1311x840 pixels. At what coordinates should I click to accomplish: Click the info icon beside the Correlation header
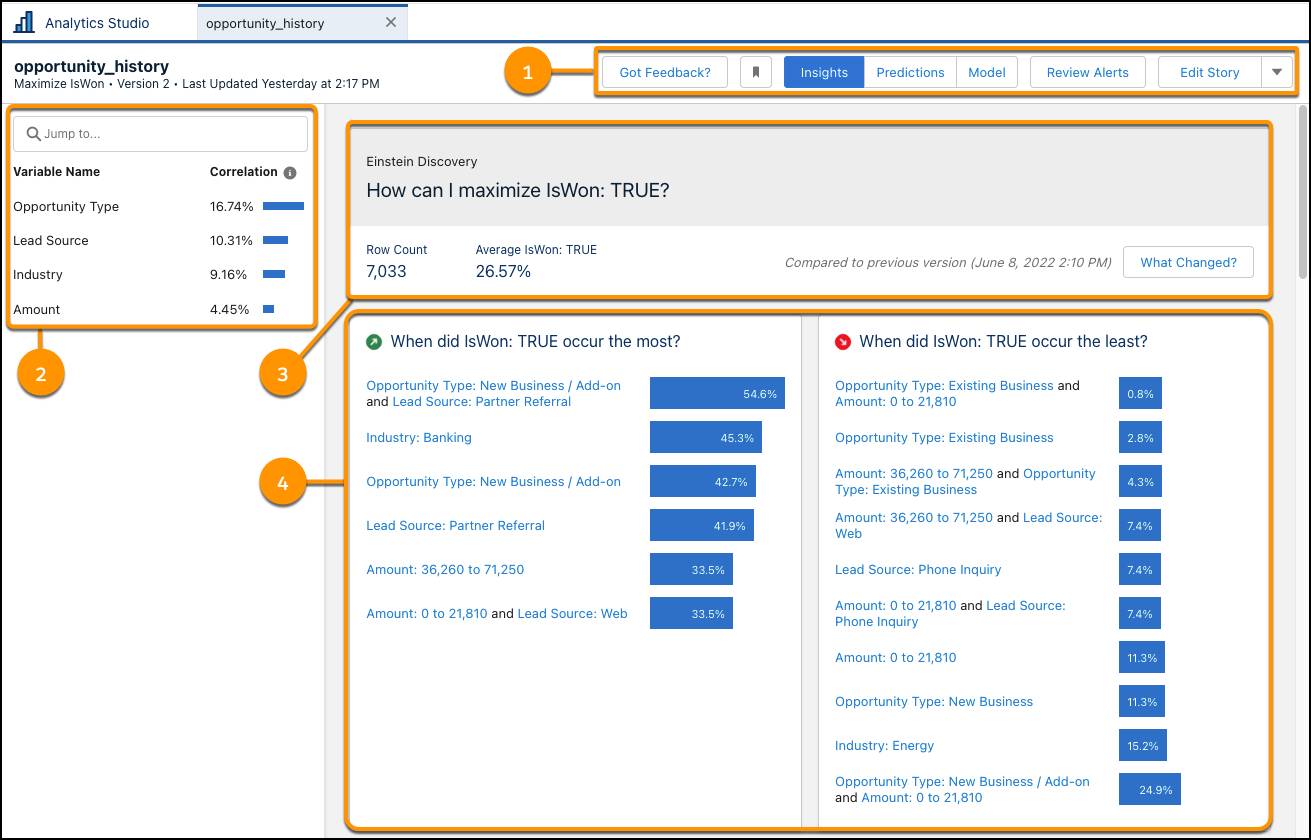click(289, 171)
